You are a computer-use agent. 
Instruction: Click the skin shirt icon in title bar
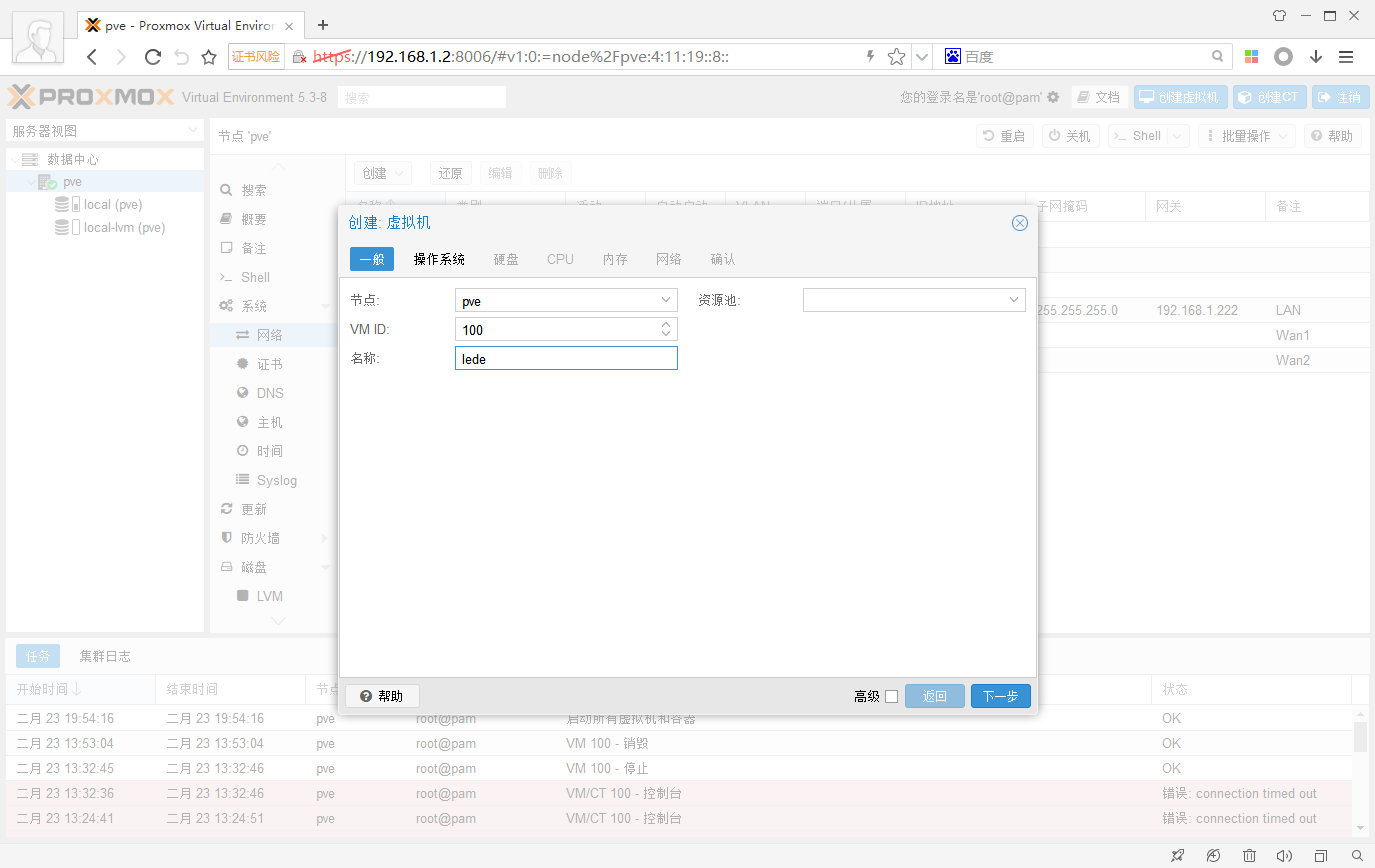(x=1279, y=16)
